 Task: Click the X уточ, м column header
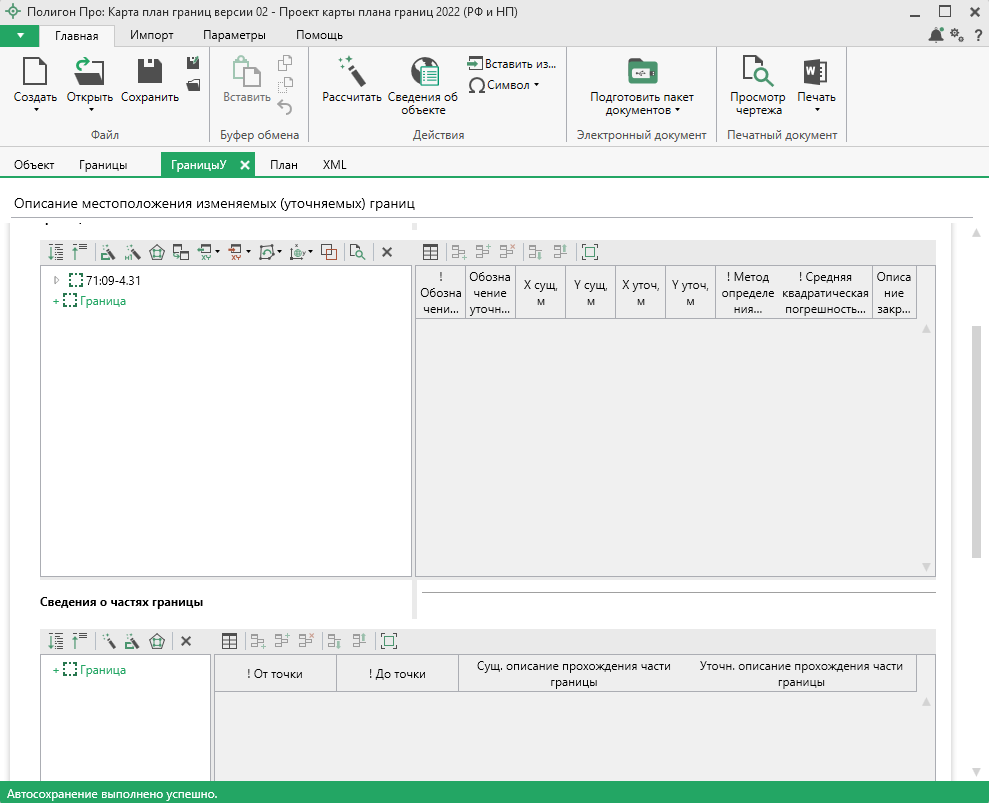tap(640, 292)
